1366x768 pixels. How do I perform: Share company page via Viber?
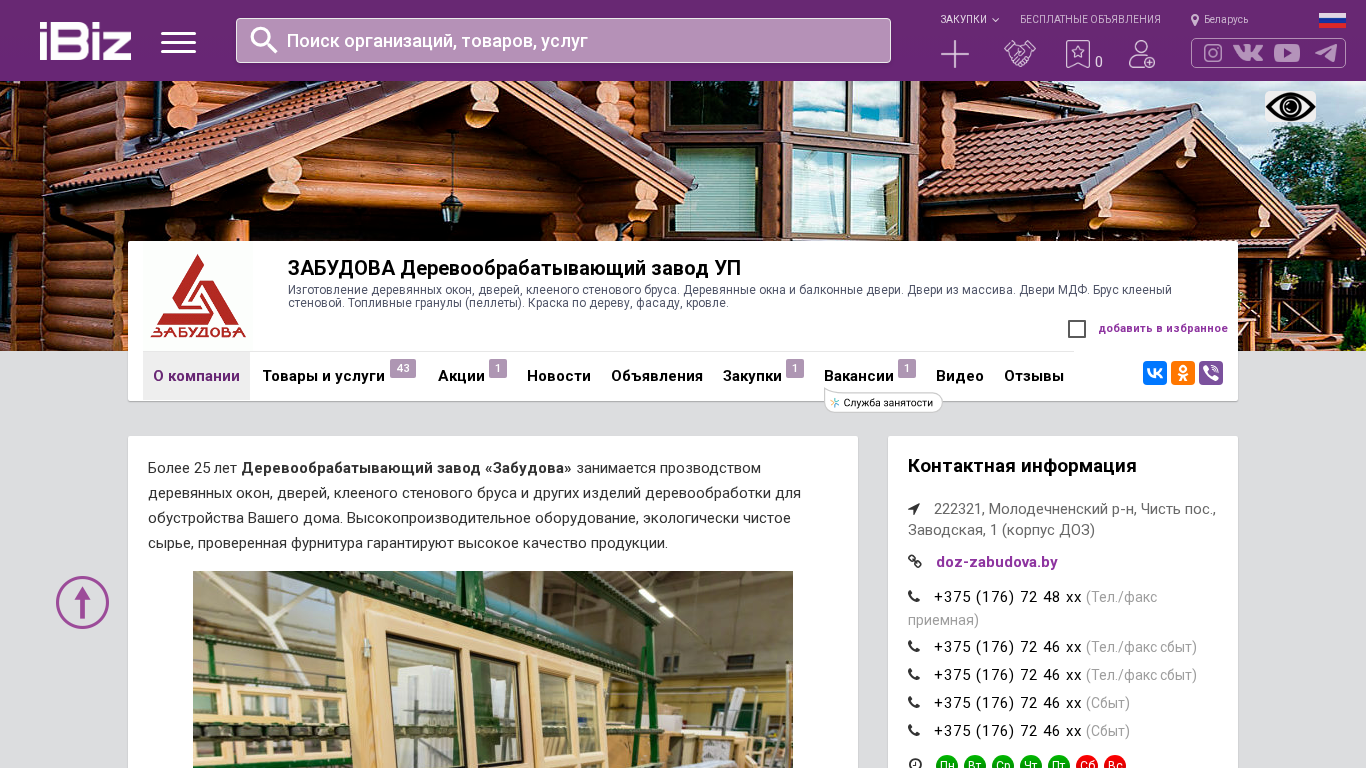pyautogui.click(x=1211, y=373)
